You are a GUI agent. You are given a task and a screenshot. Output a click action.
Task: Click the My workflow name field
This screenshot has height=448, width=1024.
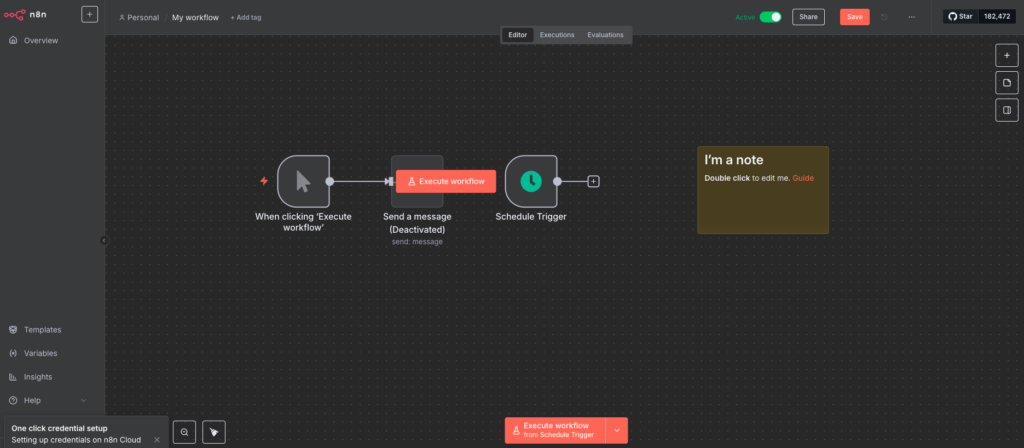tap(195, 18)
